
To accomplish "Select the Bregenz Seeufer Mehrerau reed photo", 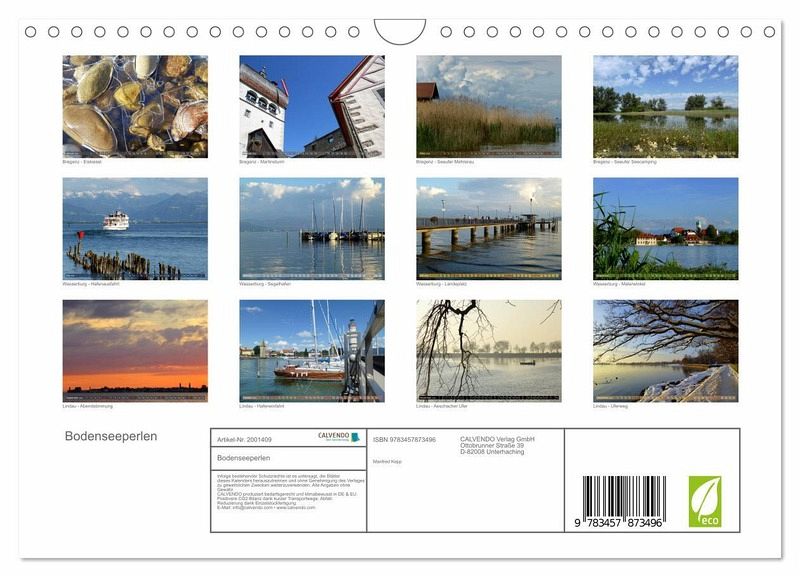I will 489,105.
